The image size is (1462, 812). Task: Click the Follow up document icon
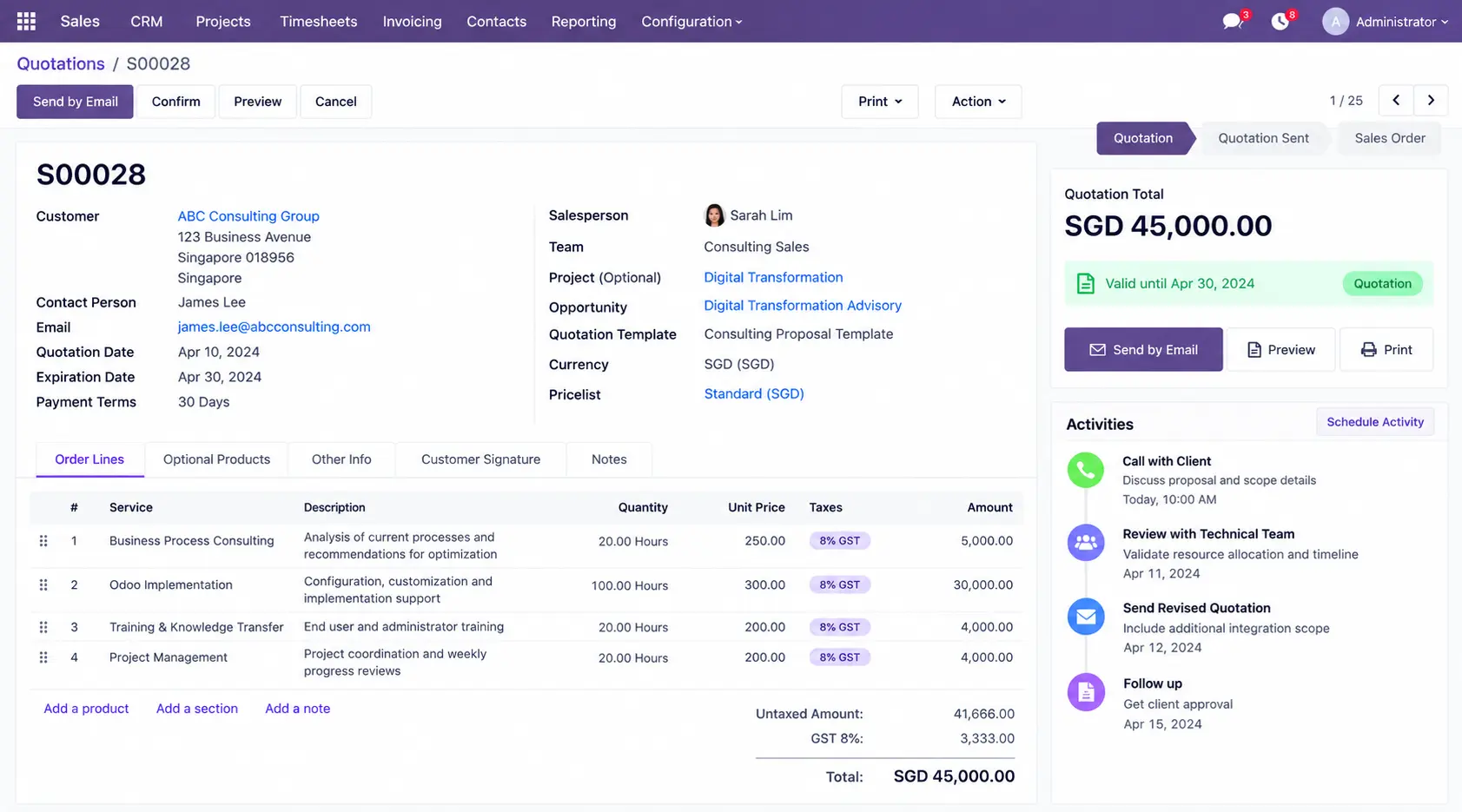point(1086,692)
